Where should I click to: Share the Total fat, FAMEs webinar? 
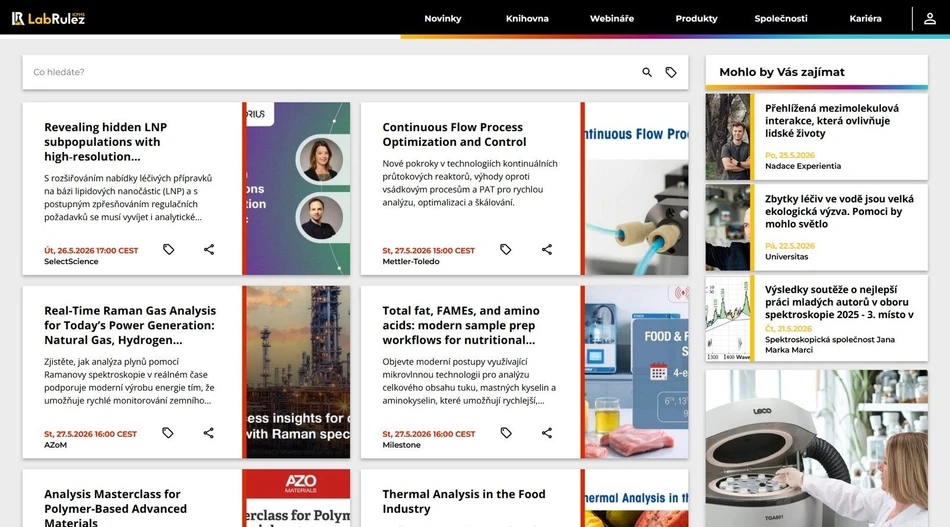click(546, 433)
